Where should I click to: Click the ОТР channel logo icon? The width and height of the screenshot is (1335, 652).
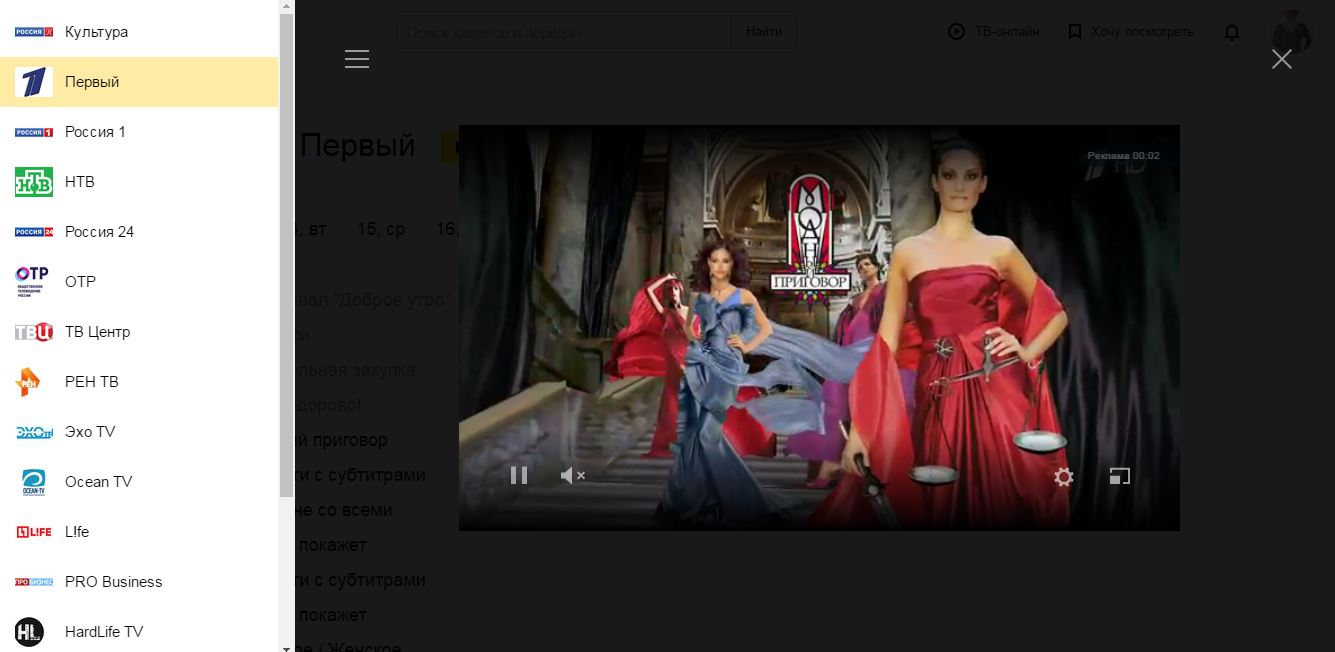[x=32, y=282]
